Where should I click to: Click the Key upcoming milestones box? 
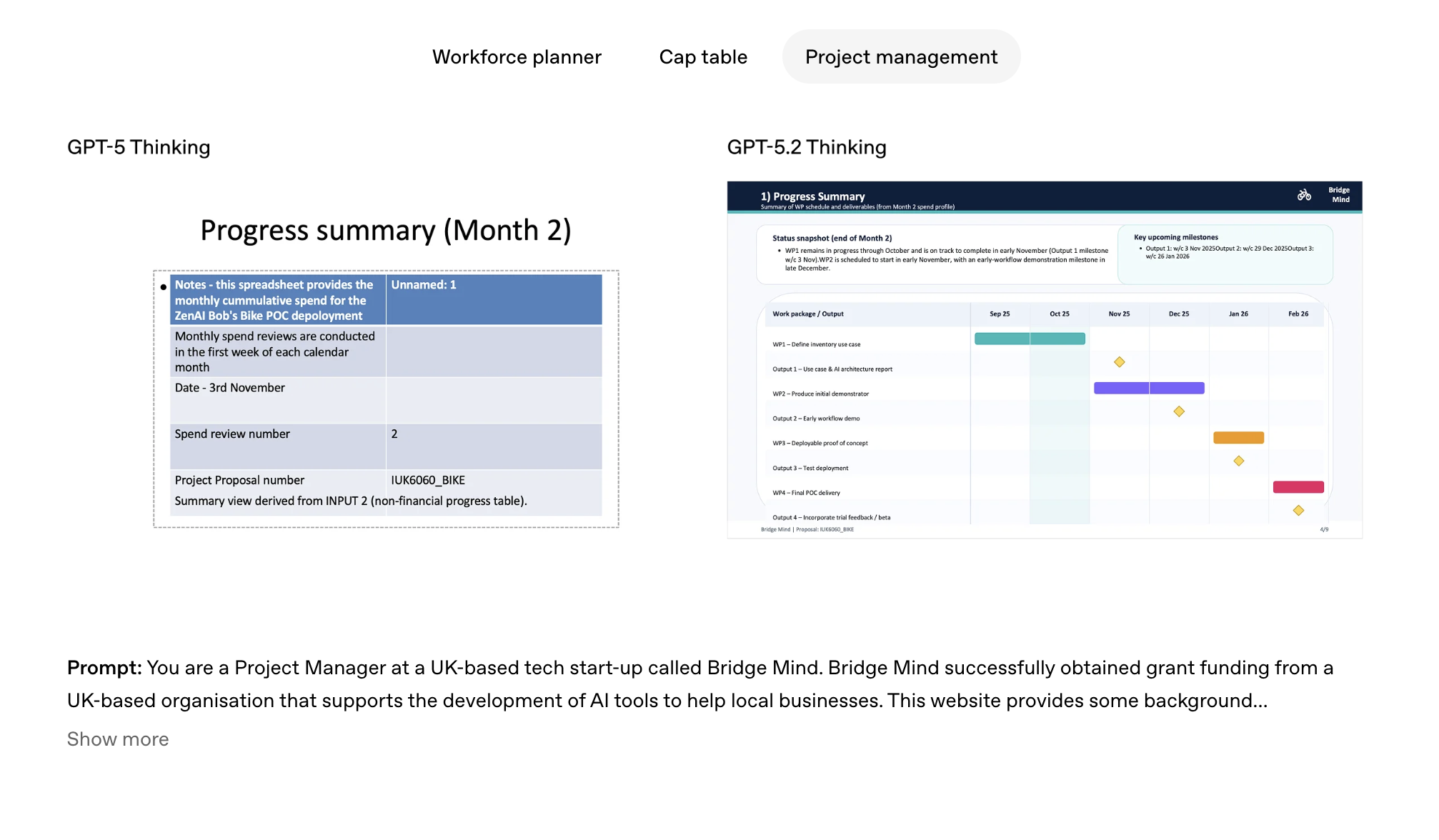(x=1225, y=254)
